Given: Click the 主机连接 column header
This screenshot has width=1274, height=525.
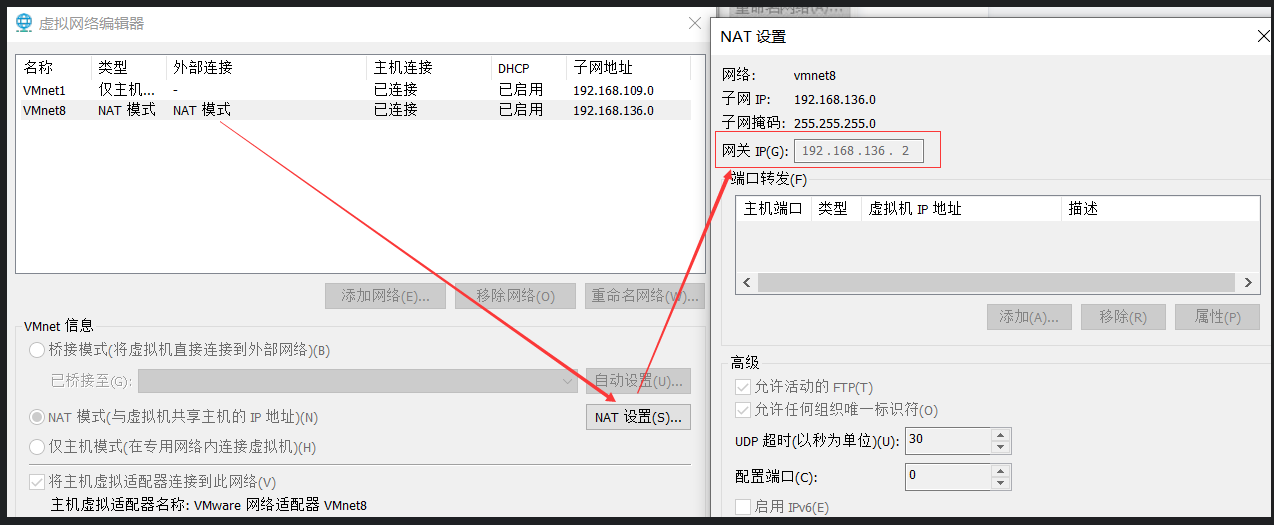Looking at the screenshot, I should point(403,68).
